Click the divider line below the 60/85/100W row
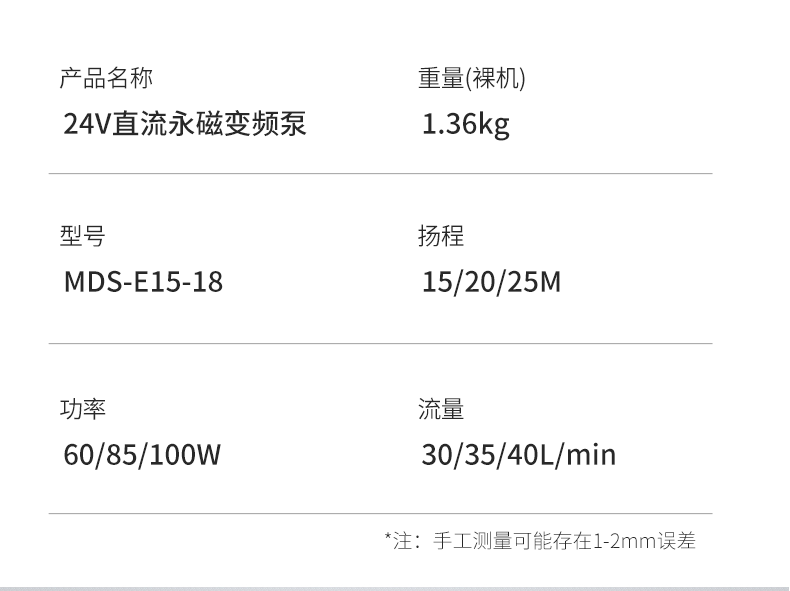 pyautogui.click(x=380, y=514)
